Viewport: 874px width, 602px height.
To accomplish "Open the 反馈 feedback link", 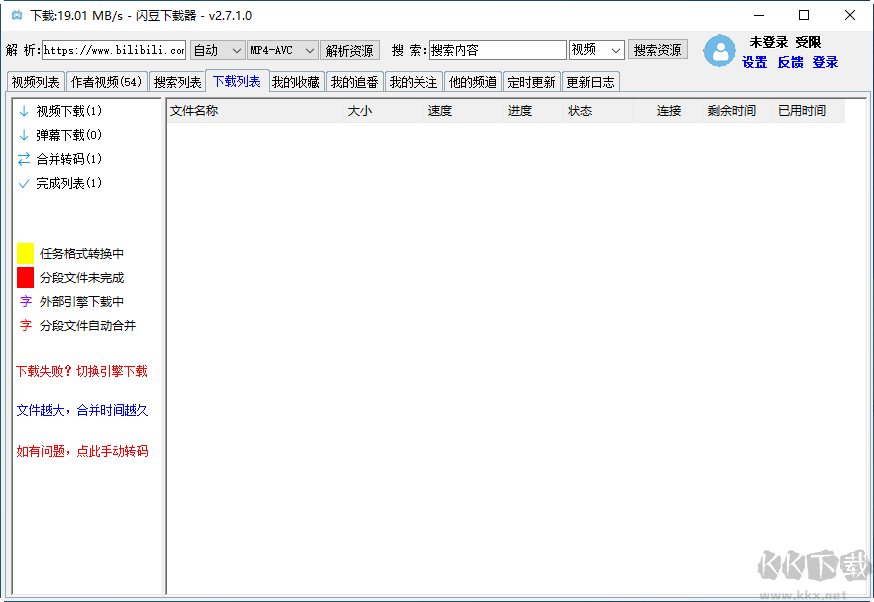I will [x=790, y=62].
